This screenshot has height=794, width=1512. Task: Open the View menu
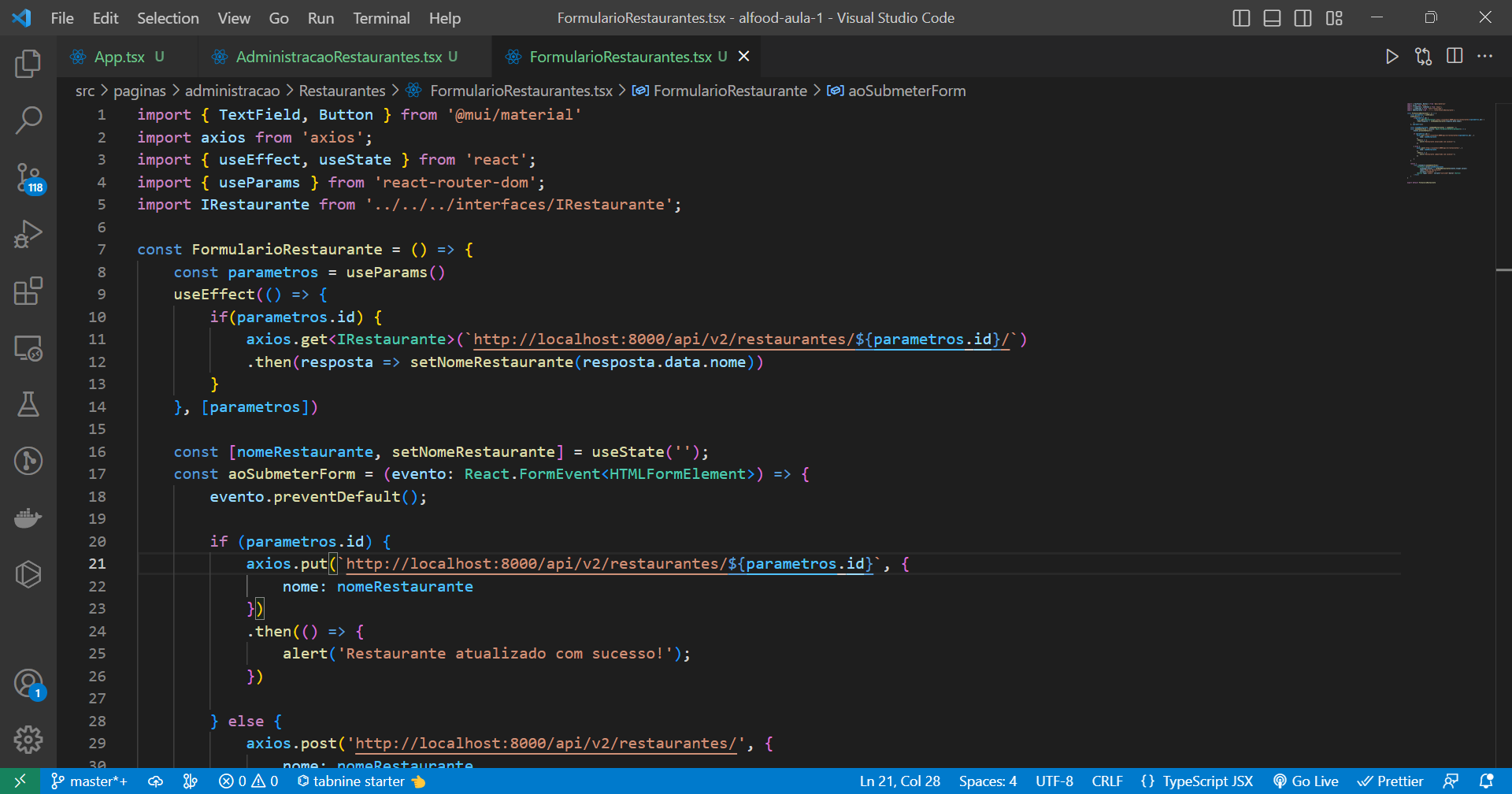pos(234,18)
